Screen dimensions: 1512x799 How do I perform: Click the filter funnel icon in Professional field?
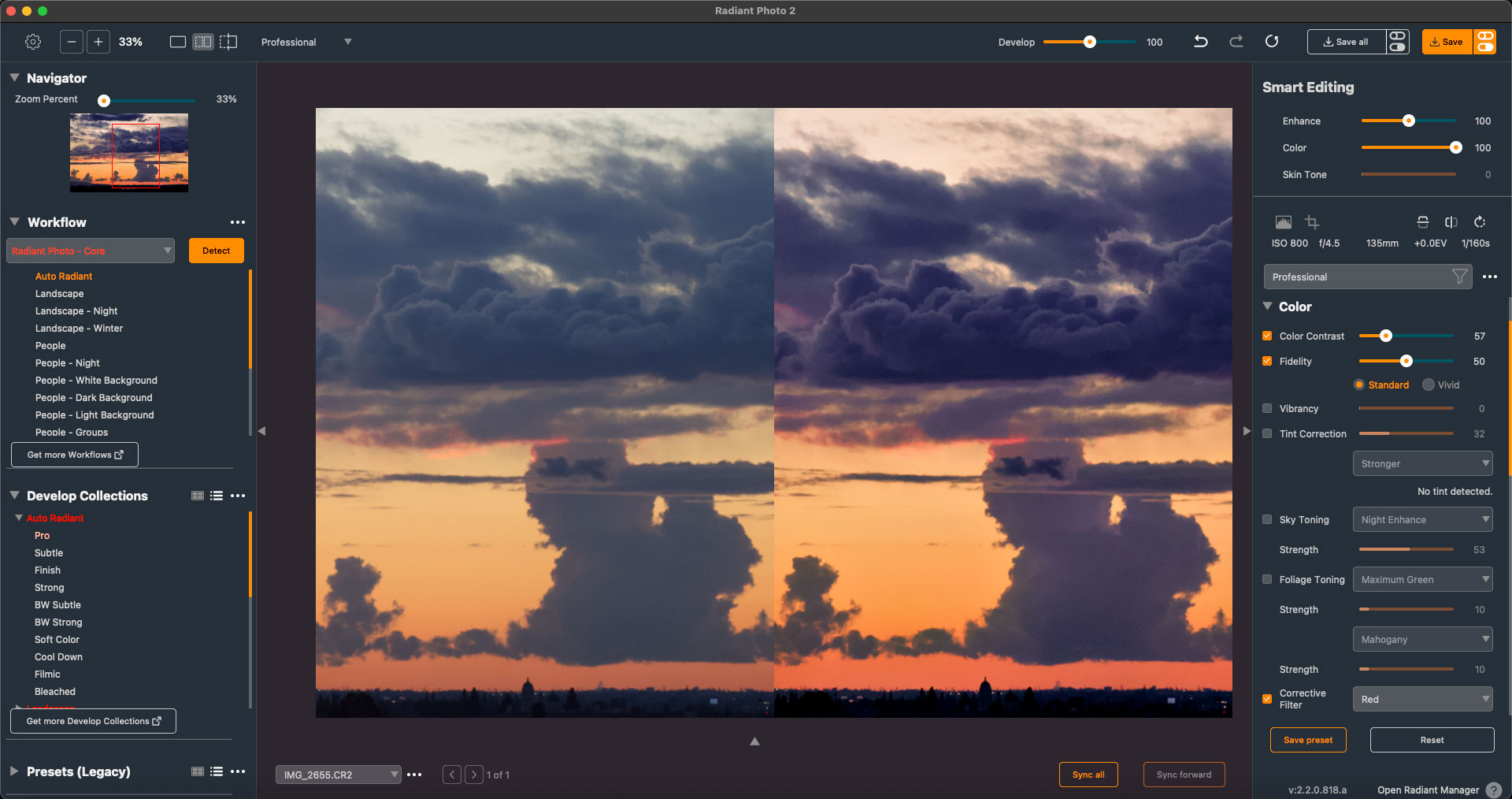click(1459, 277)
